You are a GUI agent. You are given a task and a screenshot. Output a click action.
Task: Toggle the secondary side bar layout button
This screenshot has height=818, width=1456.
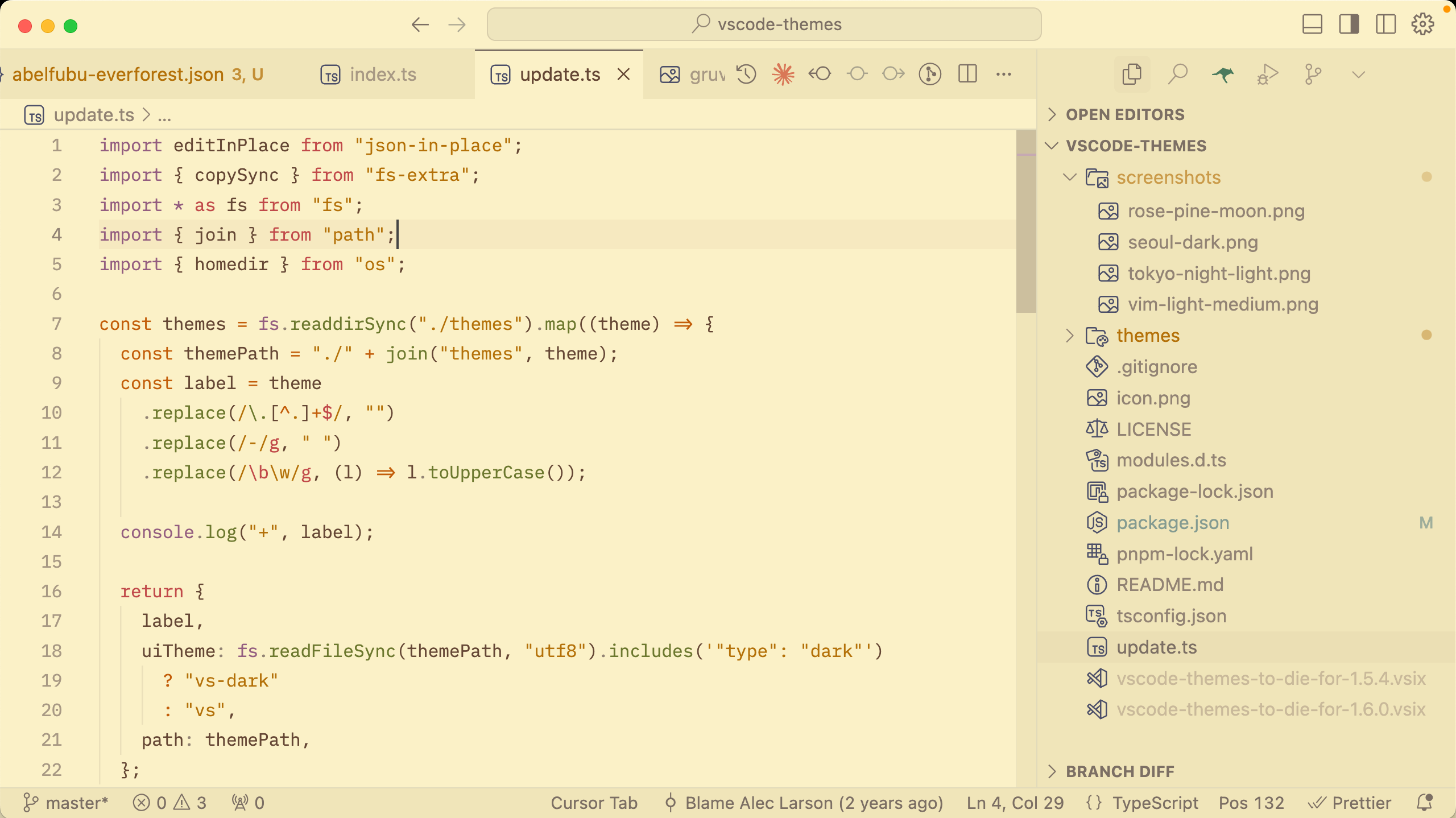[1385, 24]
